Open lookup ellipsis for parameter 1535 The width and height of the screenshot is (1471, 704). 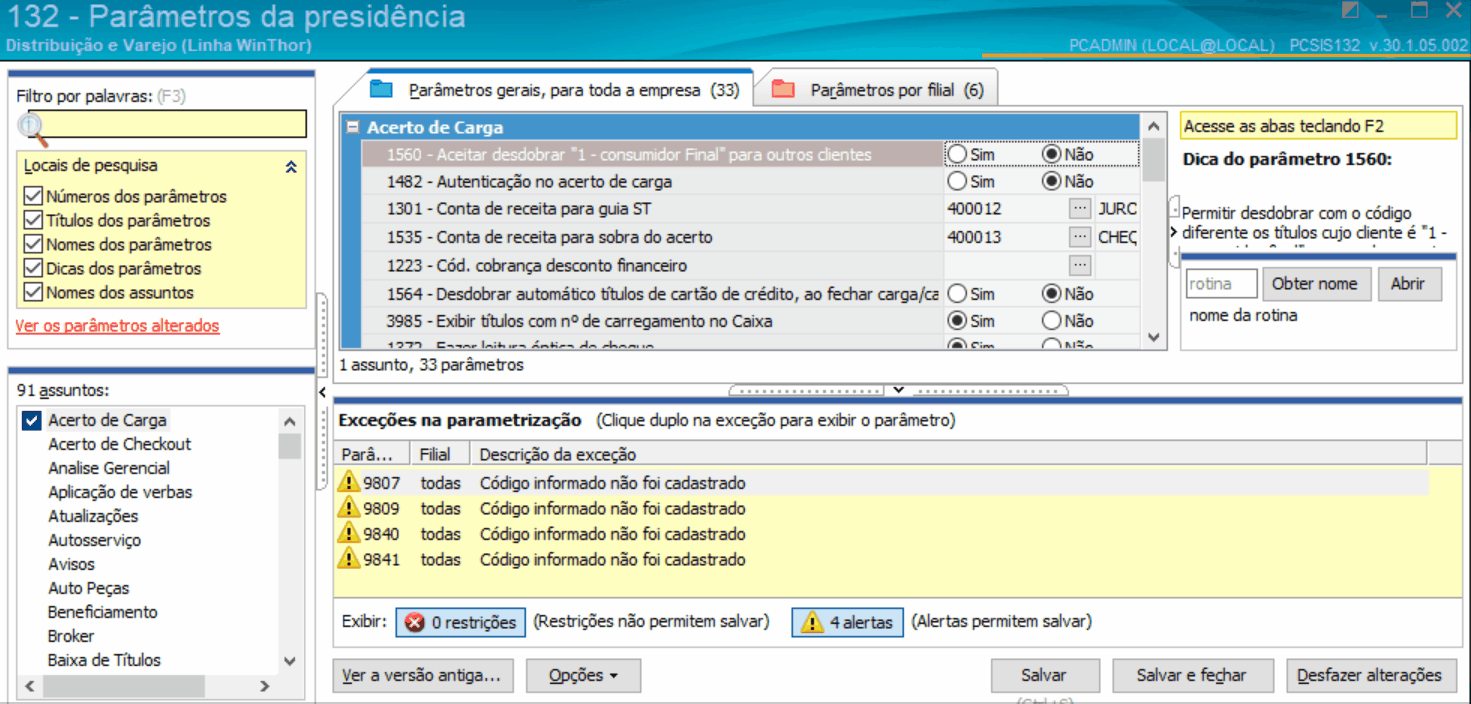coord(1079,237)
